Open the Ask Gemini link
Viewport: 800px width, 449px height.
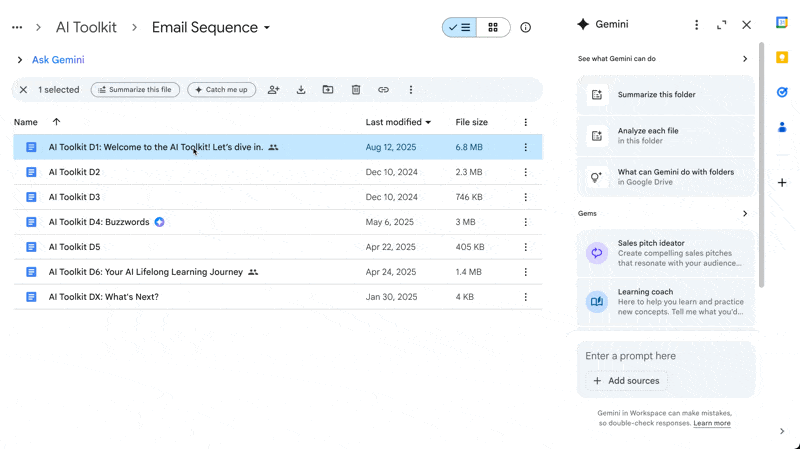point(58,60)
